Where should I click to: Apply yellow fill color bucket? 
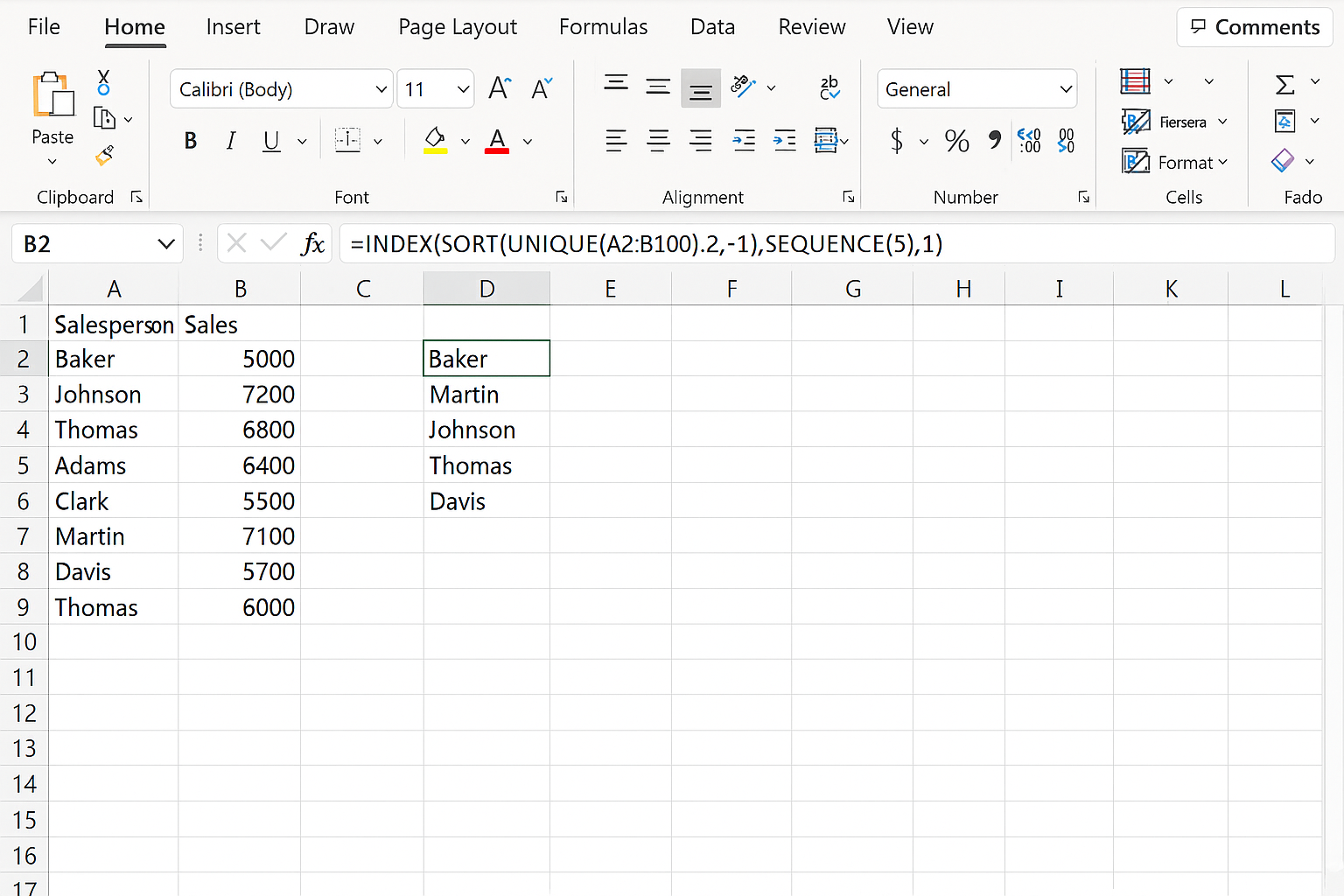click(x=435, y=140)
